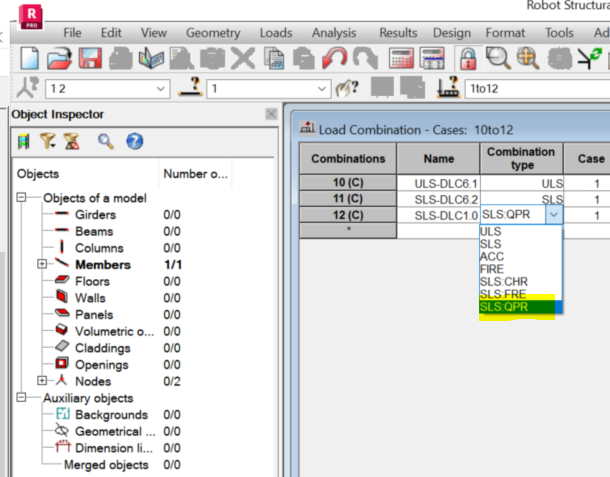
Task: Activate the Zoom window magnifier icon
Action: click(x=498, y=58)
